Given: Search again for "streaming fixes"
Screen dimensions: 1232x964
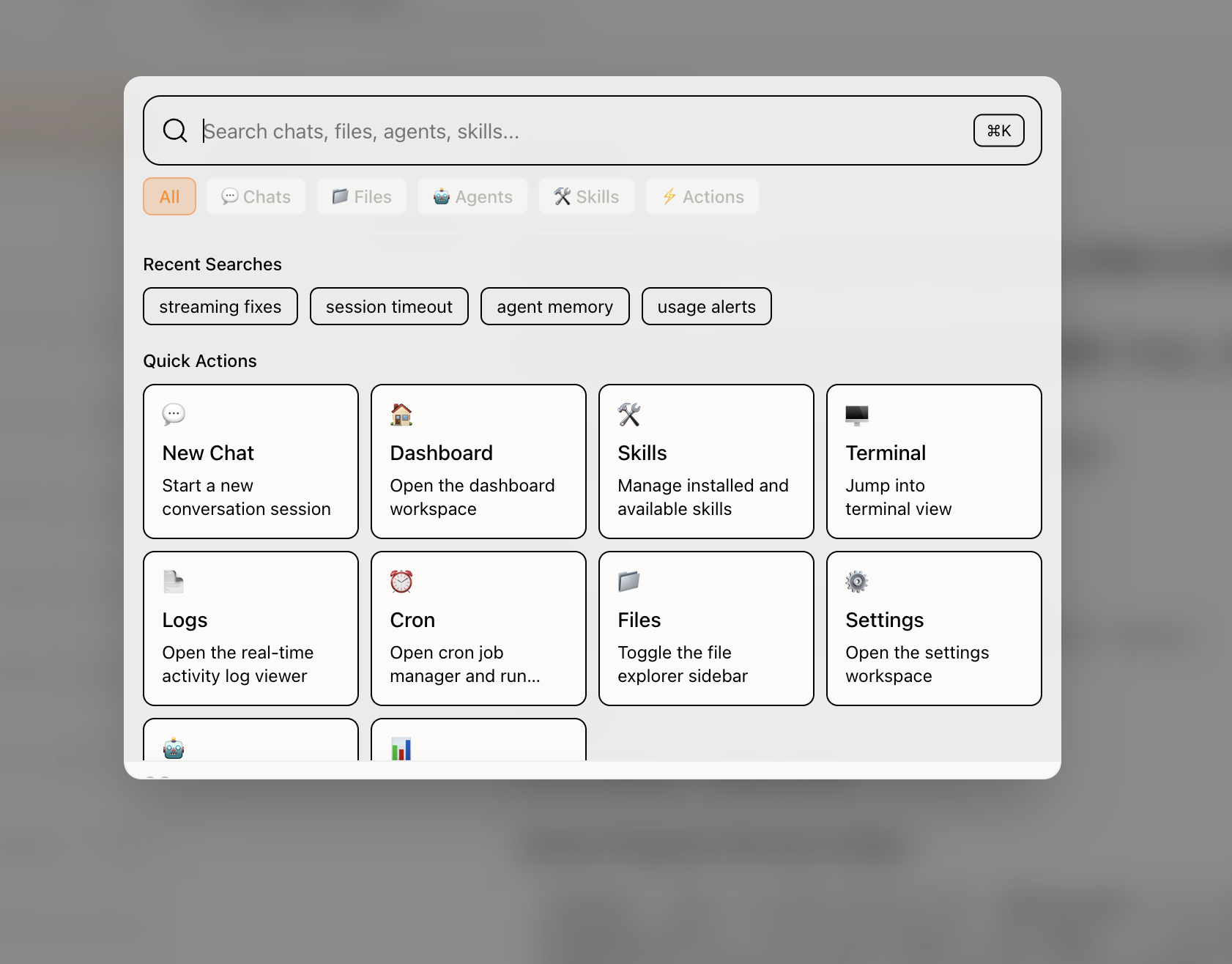Looking at the screenshot, I should pyautogui.click(x=220, y=306).
